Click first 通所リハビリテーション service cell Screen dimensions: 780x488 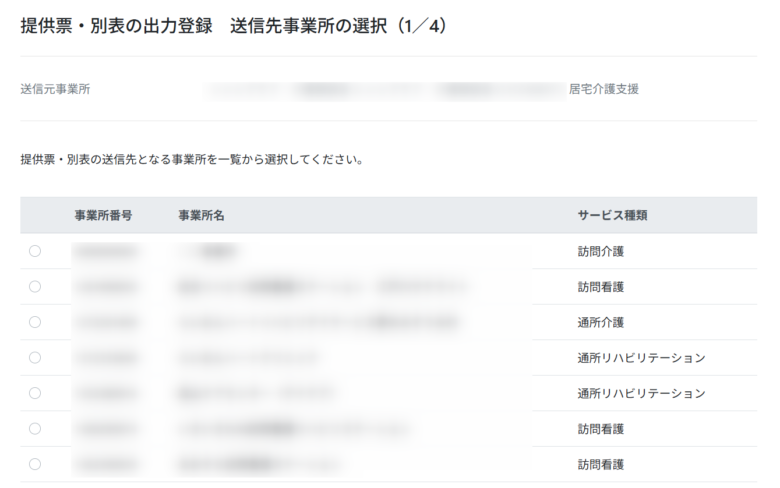[641, 358]
